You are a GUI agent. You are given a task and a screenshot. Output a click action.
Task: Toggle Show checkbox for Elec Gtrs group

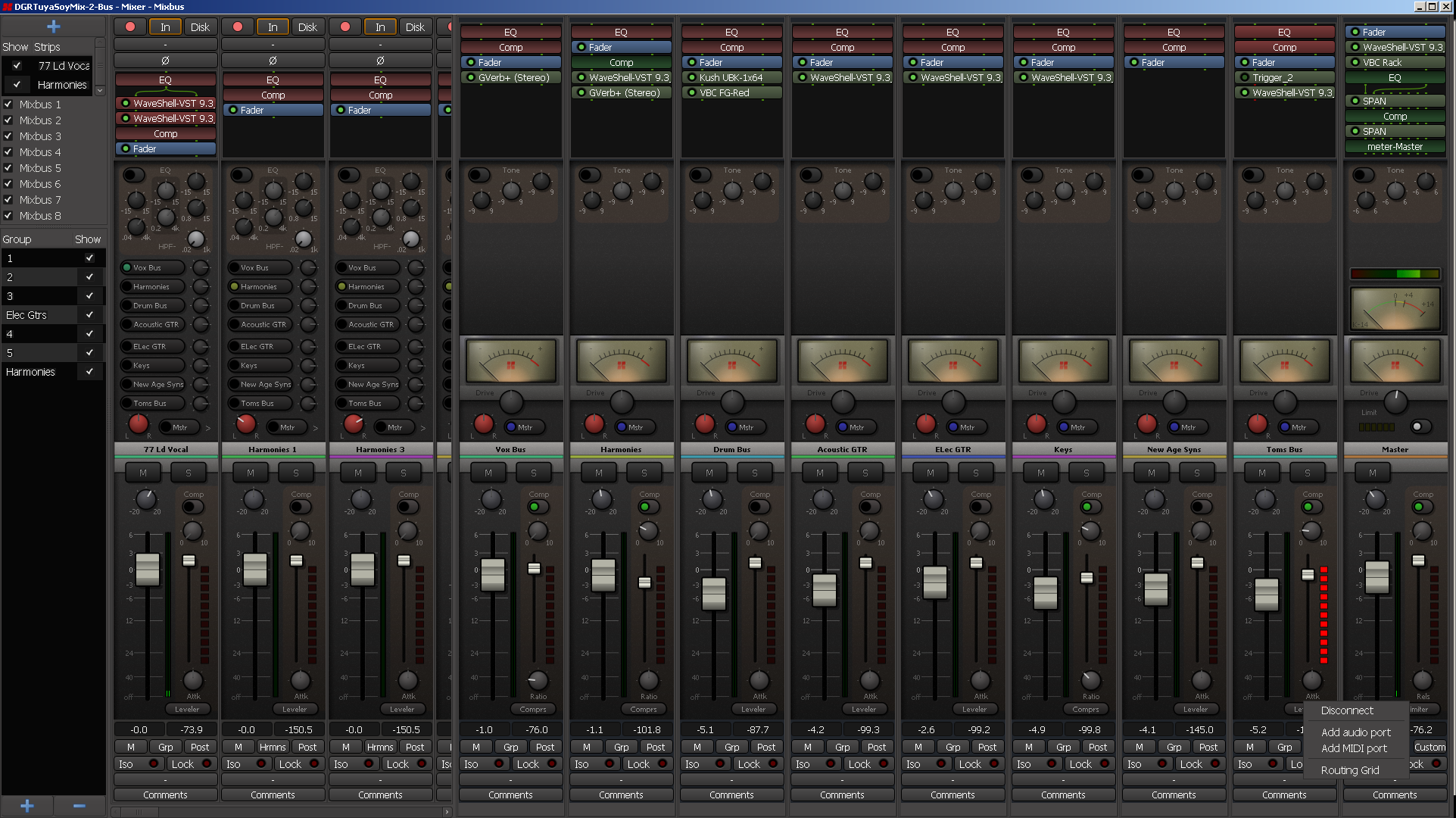pyautogui.click(x=89, y=314)
